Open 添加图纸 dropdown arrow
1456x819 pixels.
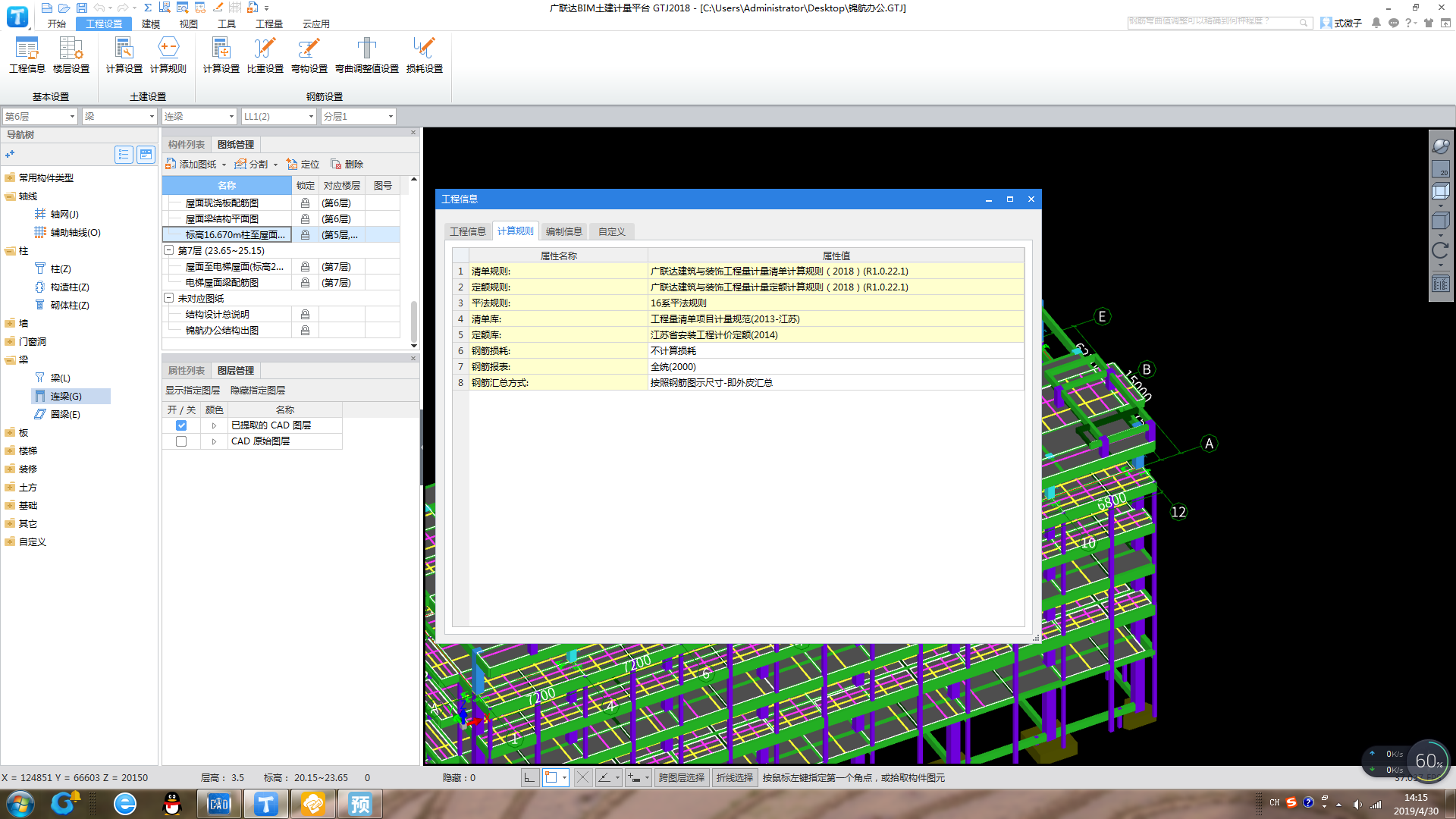pyautogui.click(x=224, y=165)
